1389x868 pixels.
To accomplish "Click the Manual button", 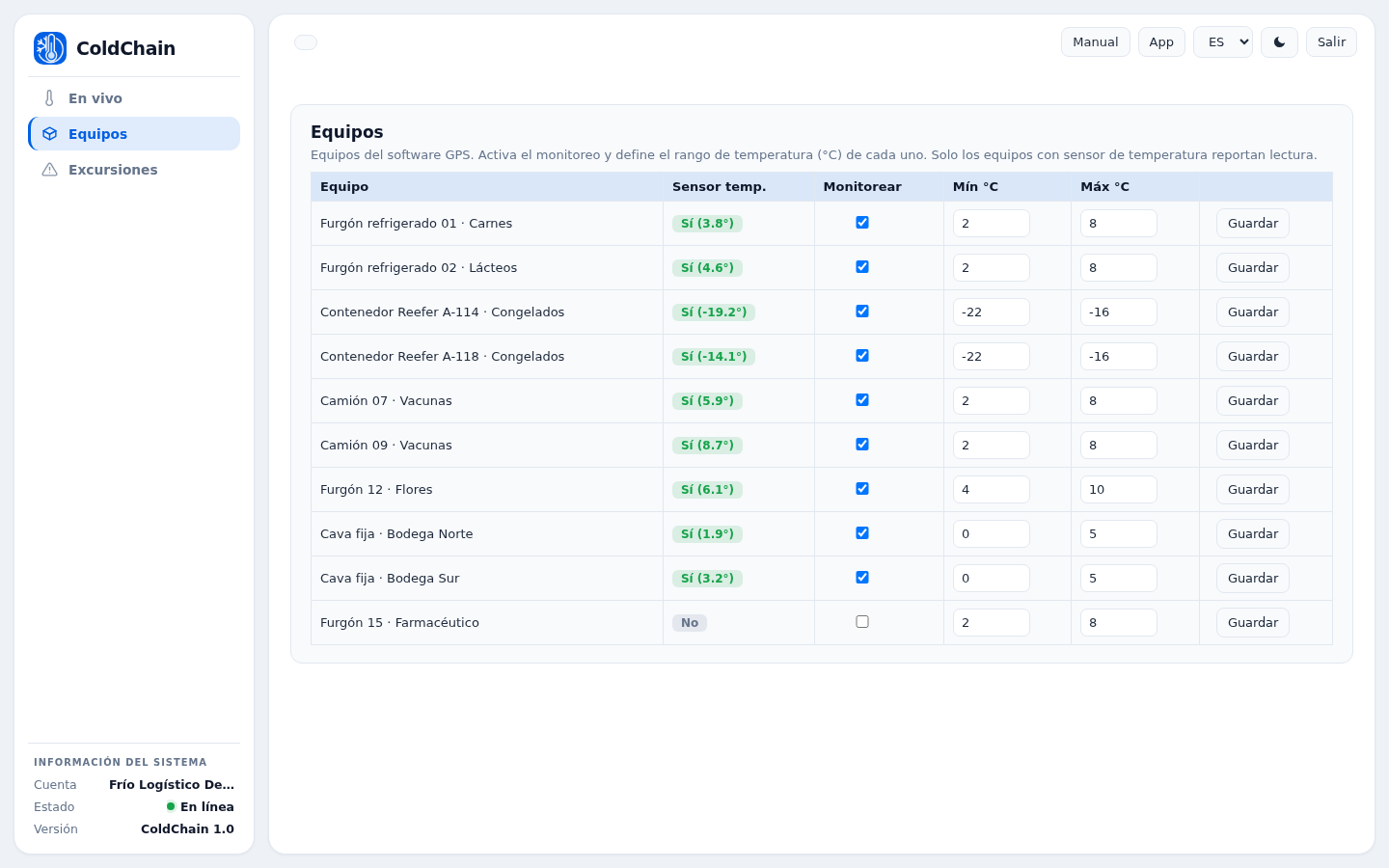I will pyautogui.click(x=1096, y=42).
